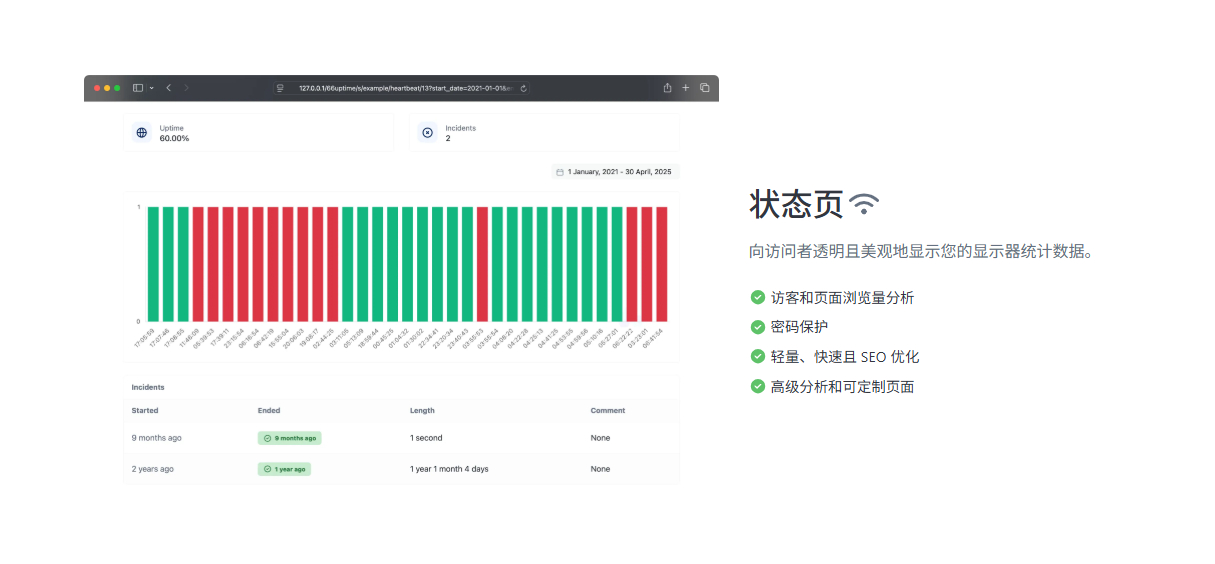Viewport: 1215px width, 564px height.
Task: Click the address bar URL field
Action: (x=400, y=88)
